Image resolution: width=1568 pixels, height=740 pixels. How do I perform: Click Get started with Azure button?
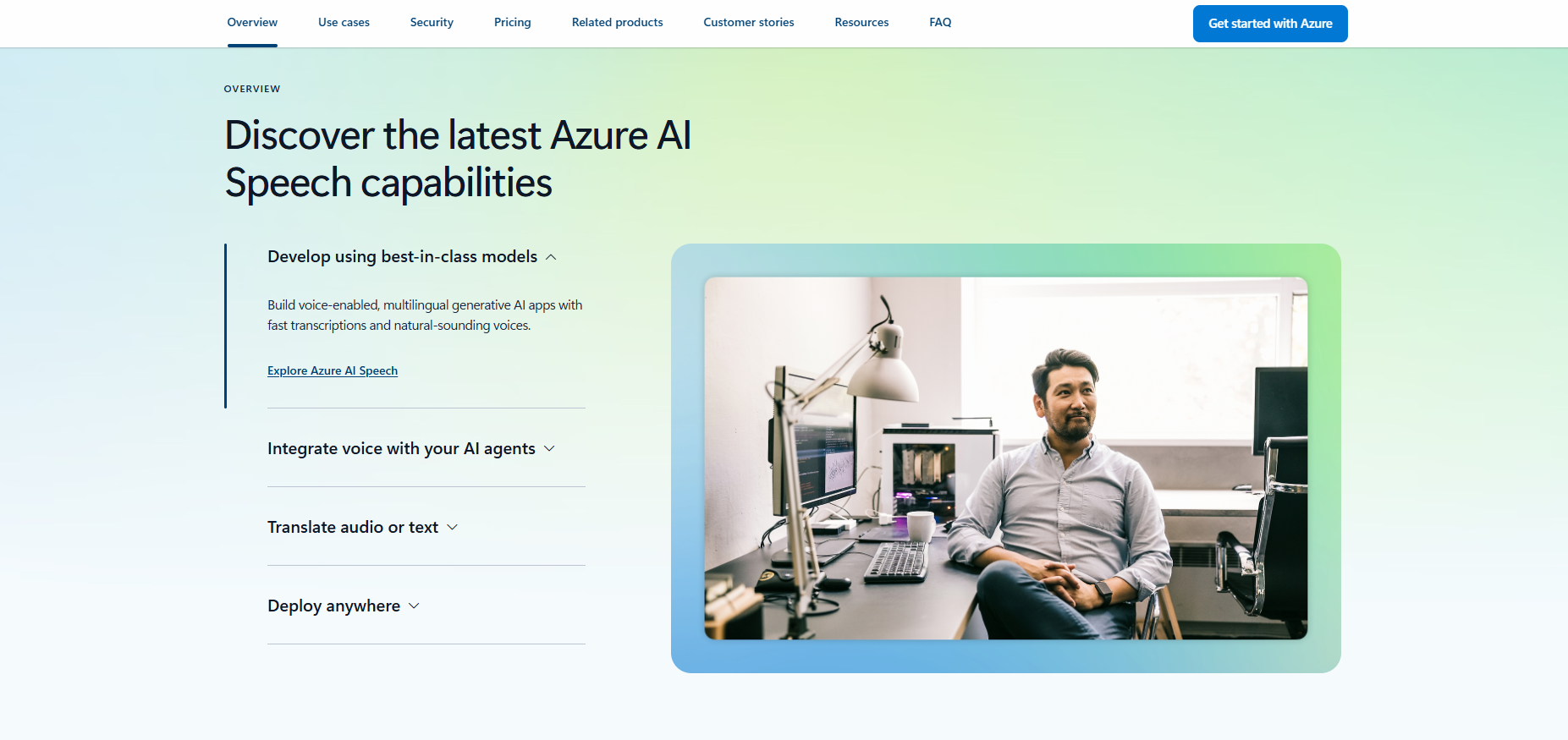(x=1270, y=24)
